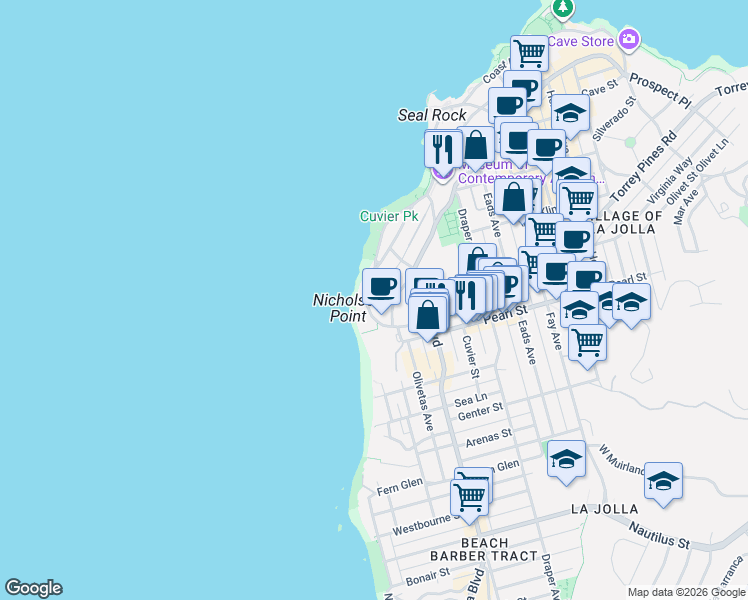Click the Genter St street label
The height and width of the screenshot is (600, 748).
coord(480,411)
